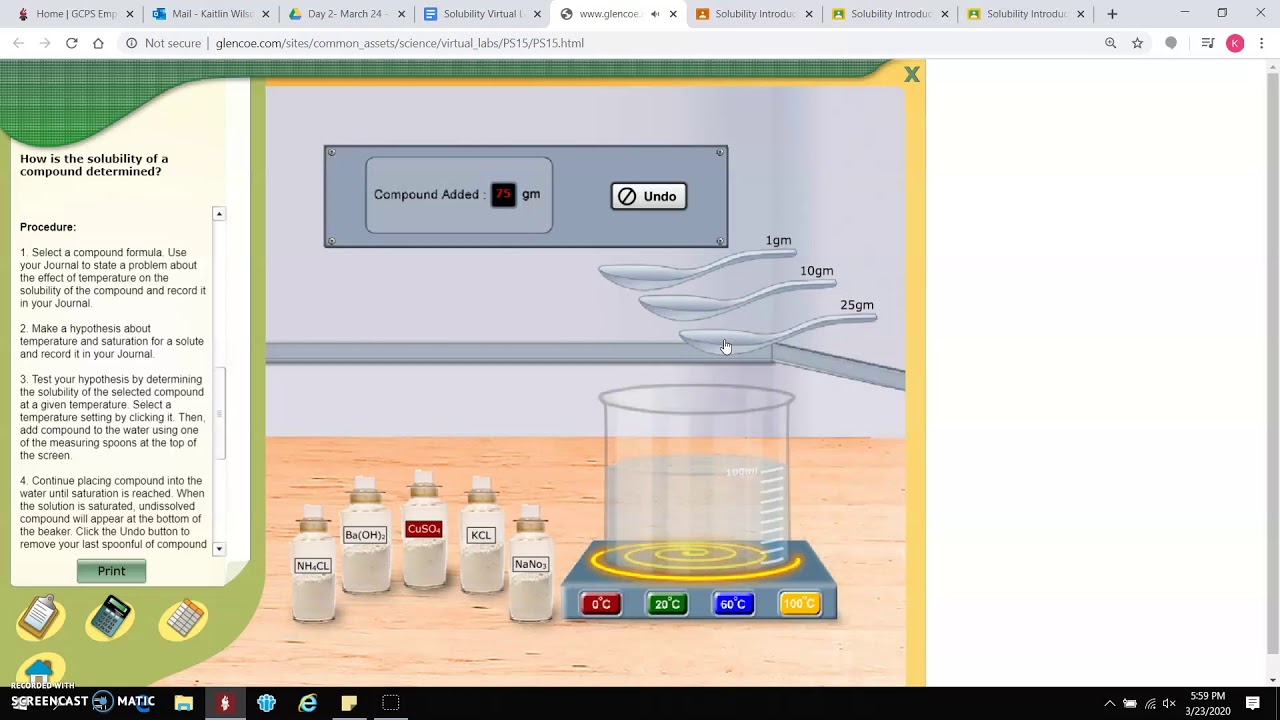Viewport: 1280px width, 720px height.
Task: Go to the browser home page
Action: click(x=98, y=43)
